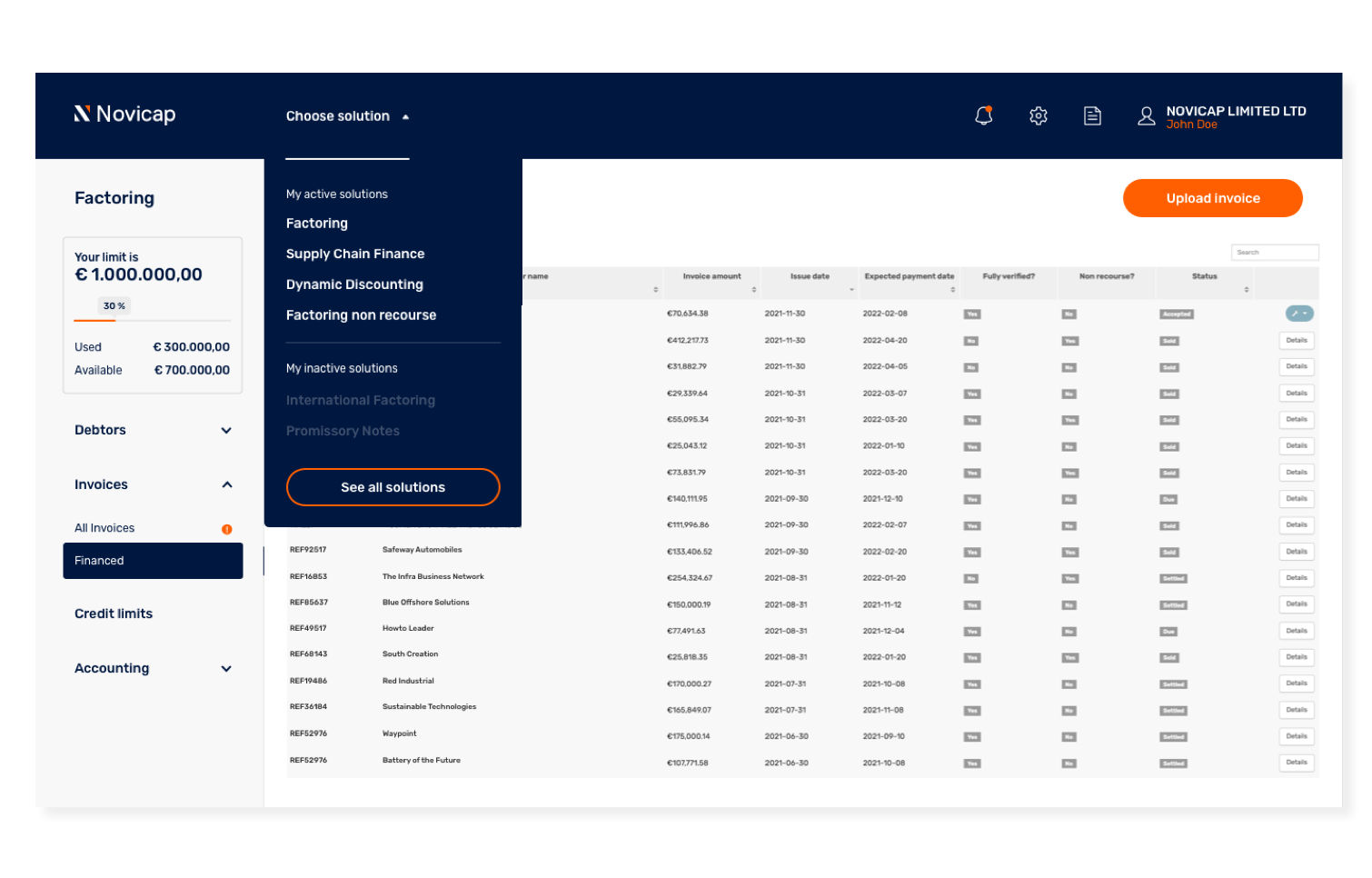Click Accepted status badge in first row
1372x878 pixels.
point(1177,314)
